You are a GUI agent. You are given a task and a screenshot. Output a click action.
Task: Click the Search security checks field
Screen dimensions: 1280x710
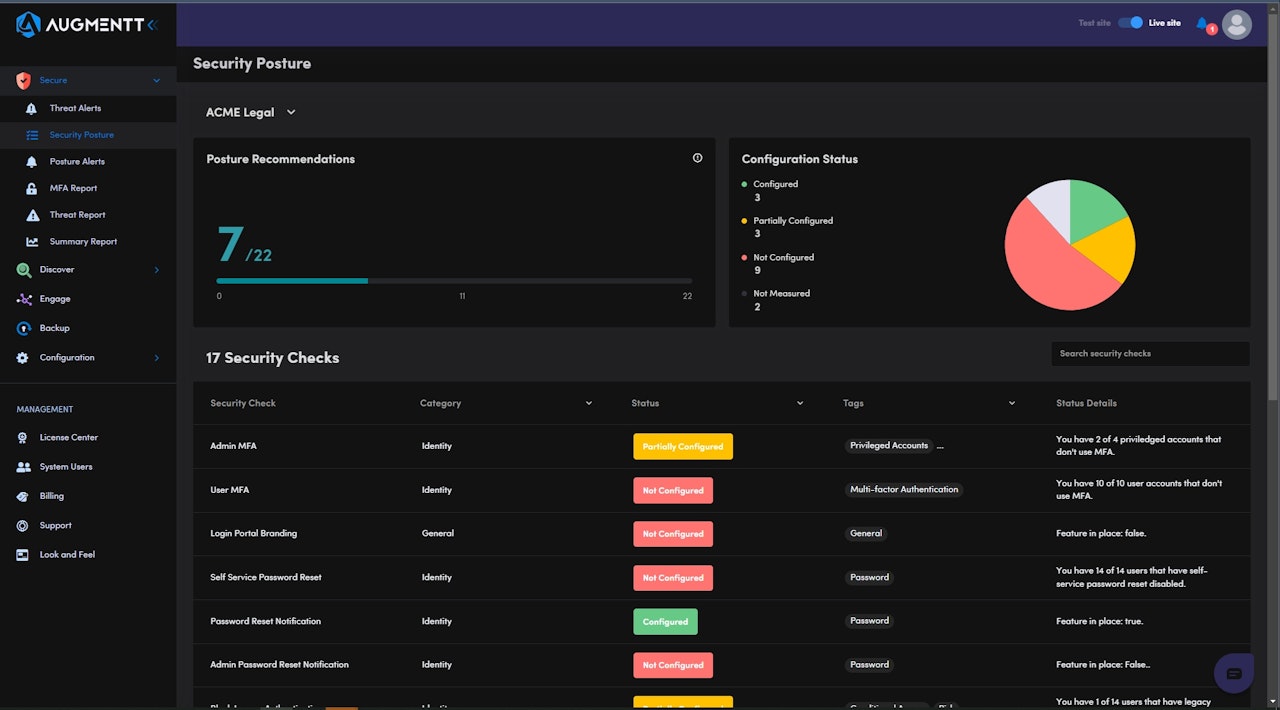1149,354
